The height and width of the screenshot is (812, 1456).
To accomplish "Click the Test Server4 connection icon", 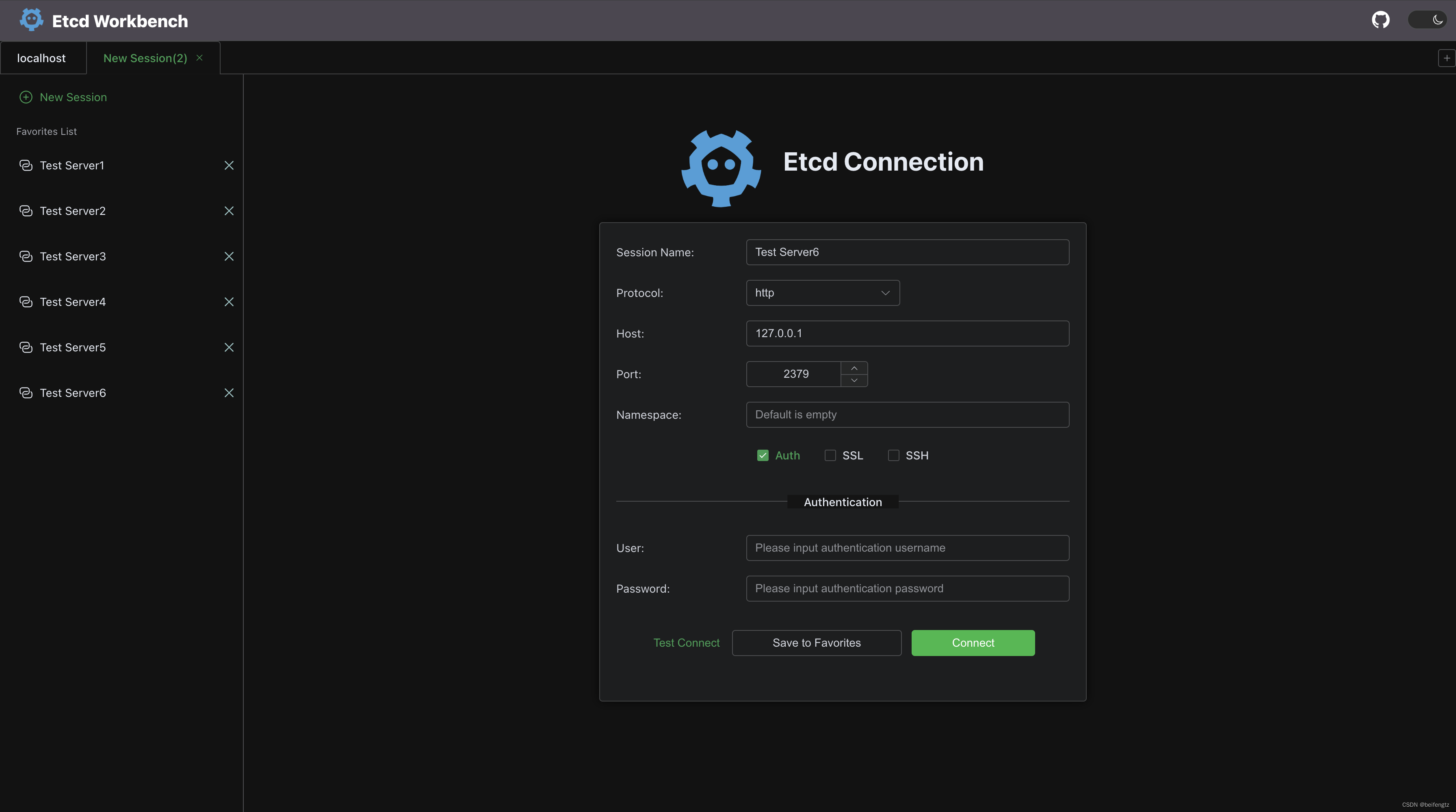I will (x=26, y=302).
